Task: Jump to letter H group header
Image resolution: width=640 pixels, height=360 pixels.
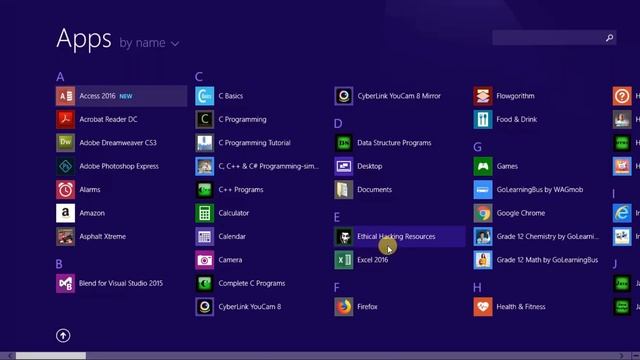Action: click(x=477, y=287)
